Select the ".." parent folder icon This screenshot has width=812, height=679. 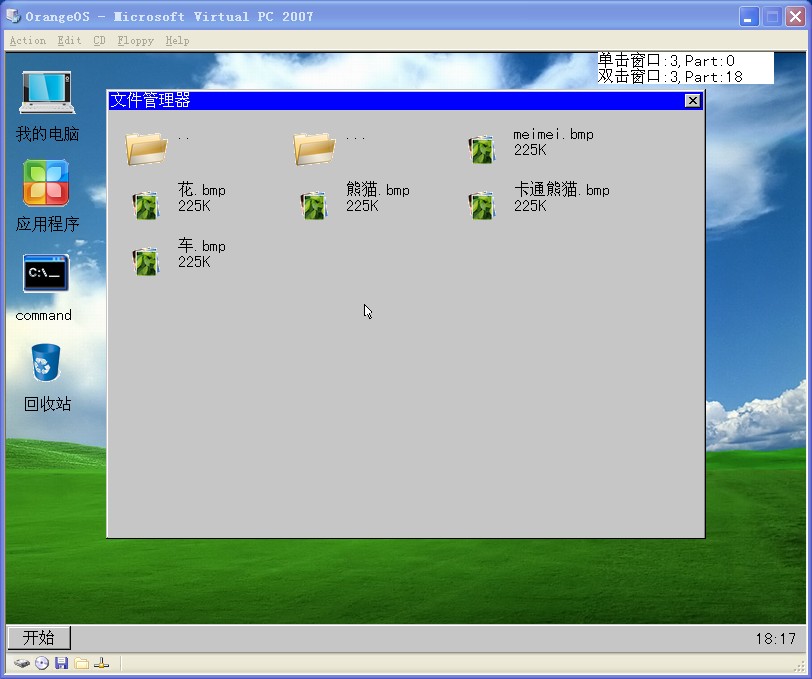click(x=146, y=149)
